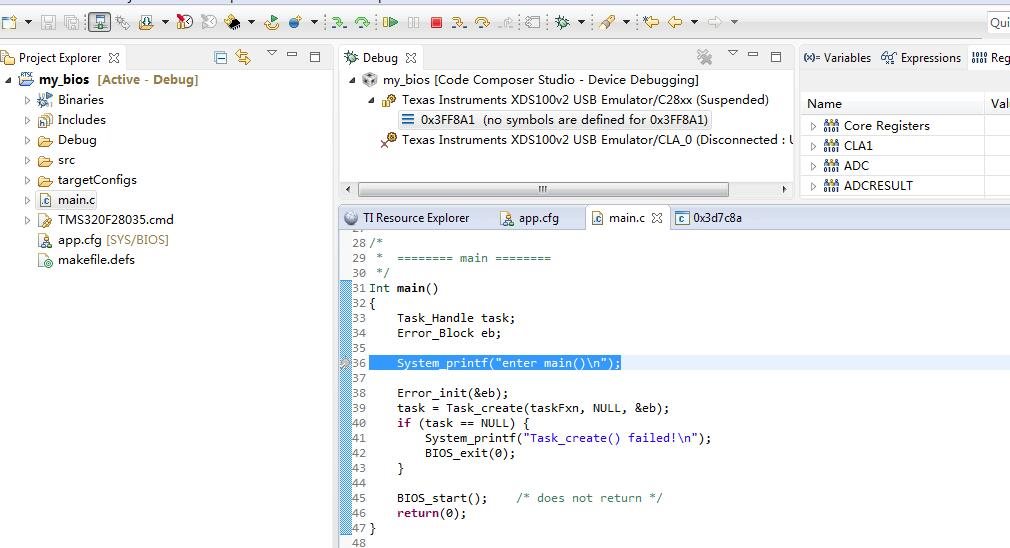The height and width of the screenshot is (548, 1010).
Task: Click the green Step Into toolbar icon
Action: coord(339,23)
